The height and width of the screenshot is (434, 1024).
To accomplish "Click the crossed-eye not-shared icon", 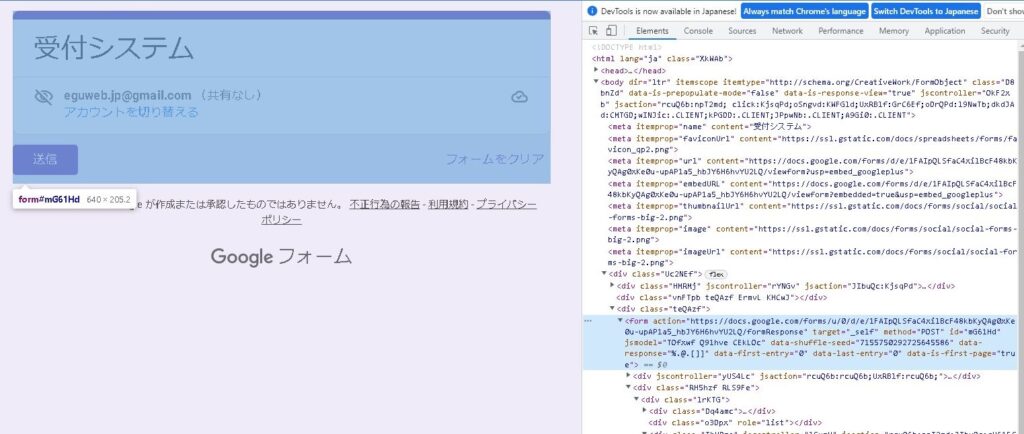I will click(42, 97).
